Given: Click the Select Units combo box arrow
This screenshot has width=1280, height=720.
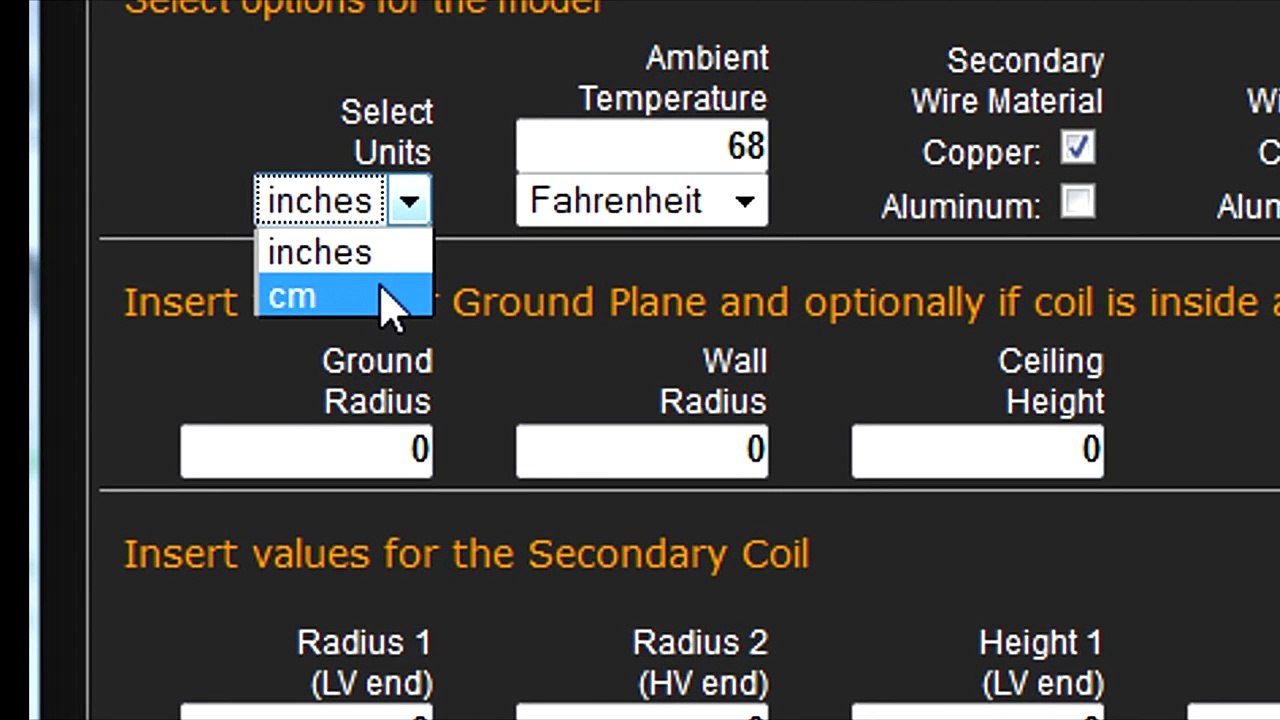Looking at the screenshot, I should tap(409, 202).
